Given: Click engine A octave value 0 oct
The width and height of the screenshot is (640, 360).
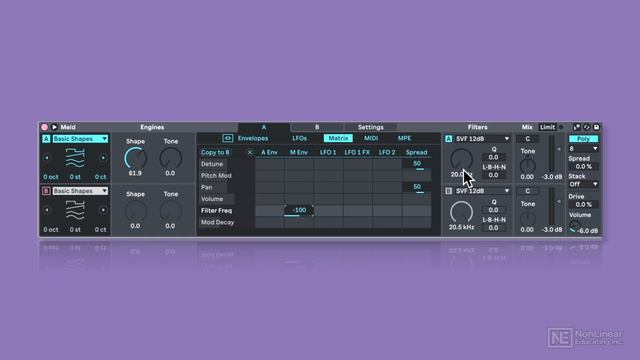Looking at the screenshot, I should 51,177.
